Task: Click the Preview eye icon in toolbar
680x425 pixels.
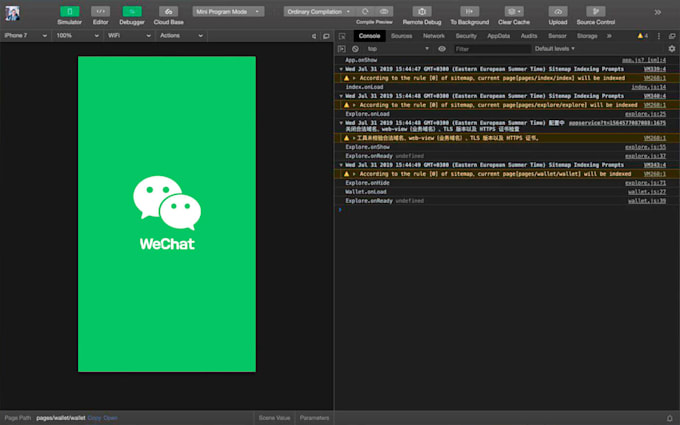Action: click(384, 12)
